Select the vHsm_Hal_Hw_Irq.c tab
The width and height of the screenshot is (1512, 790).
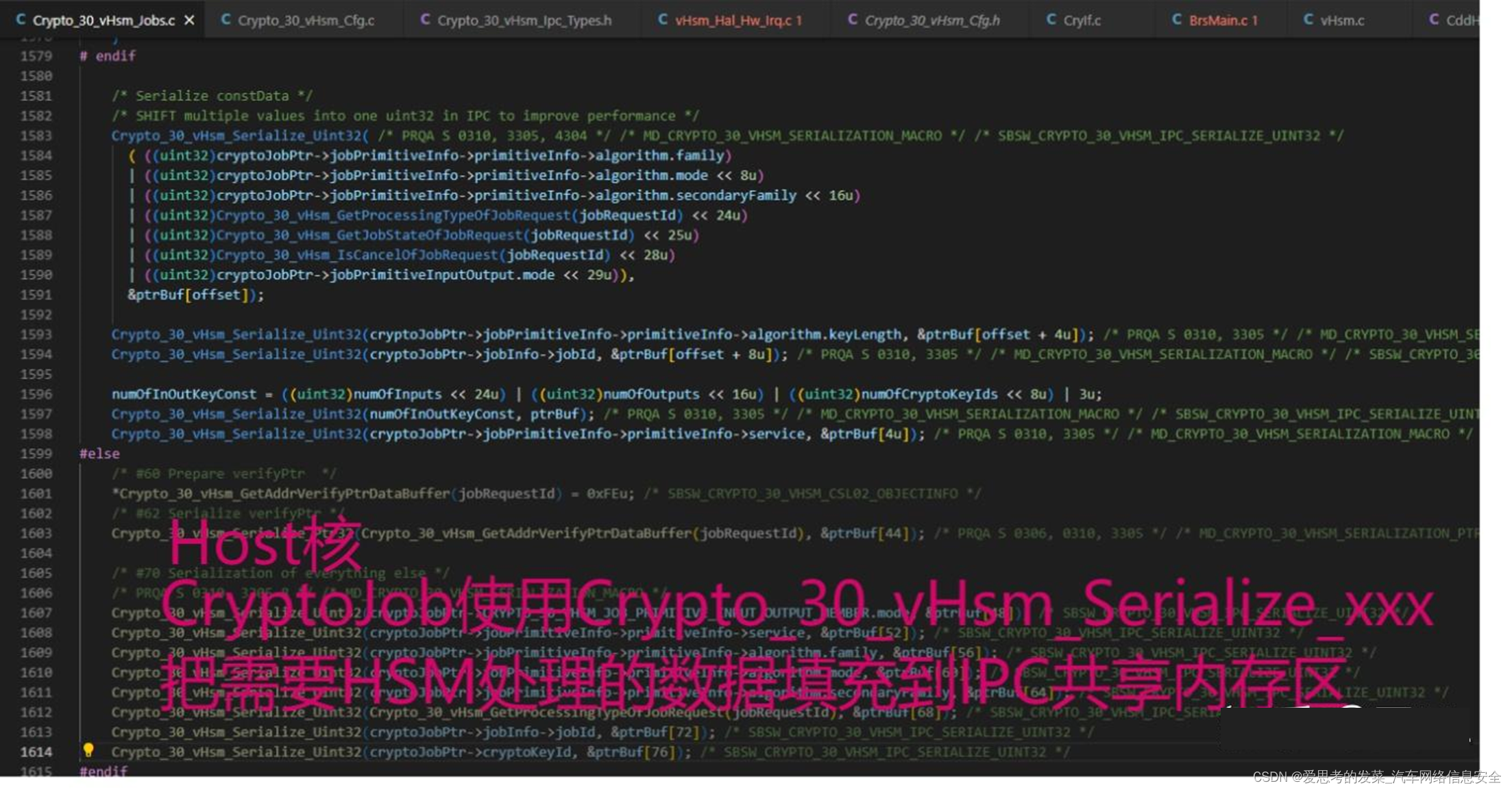point(737,21)
